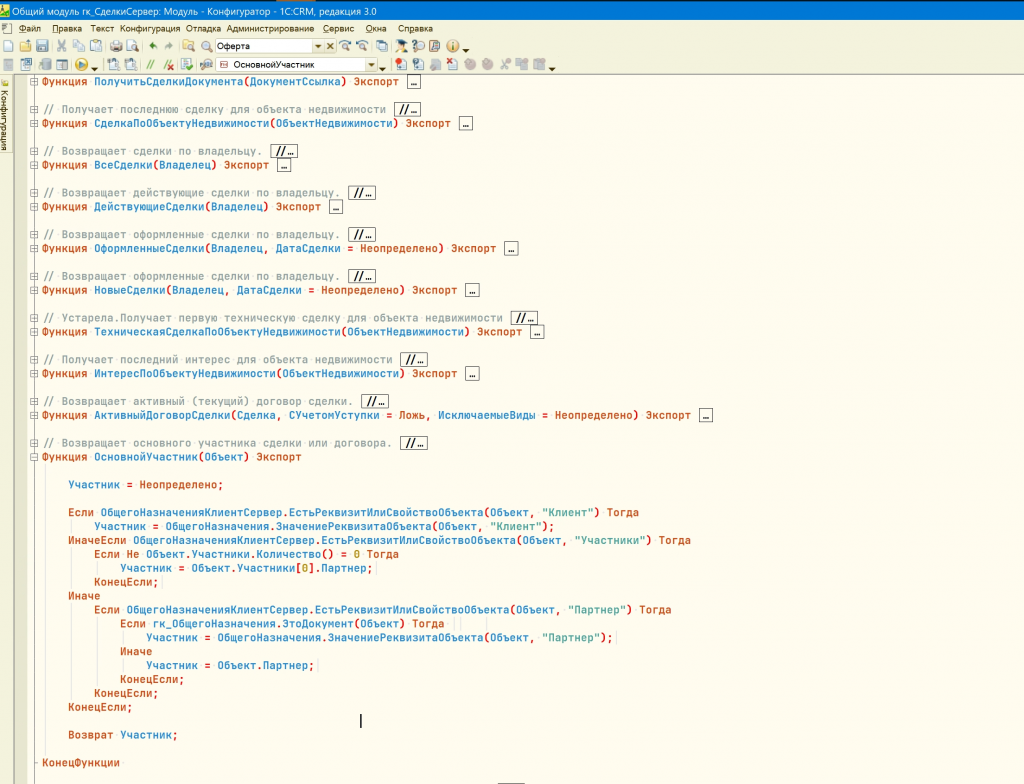Open toolbar options arrow after info icon
The width and height of the screenshot is (1024, 784).
(466, 48)
